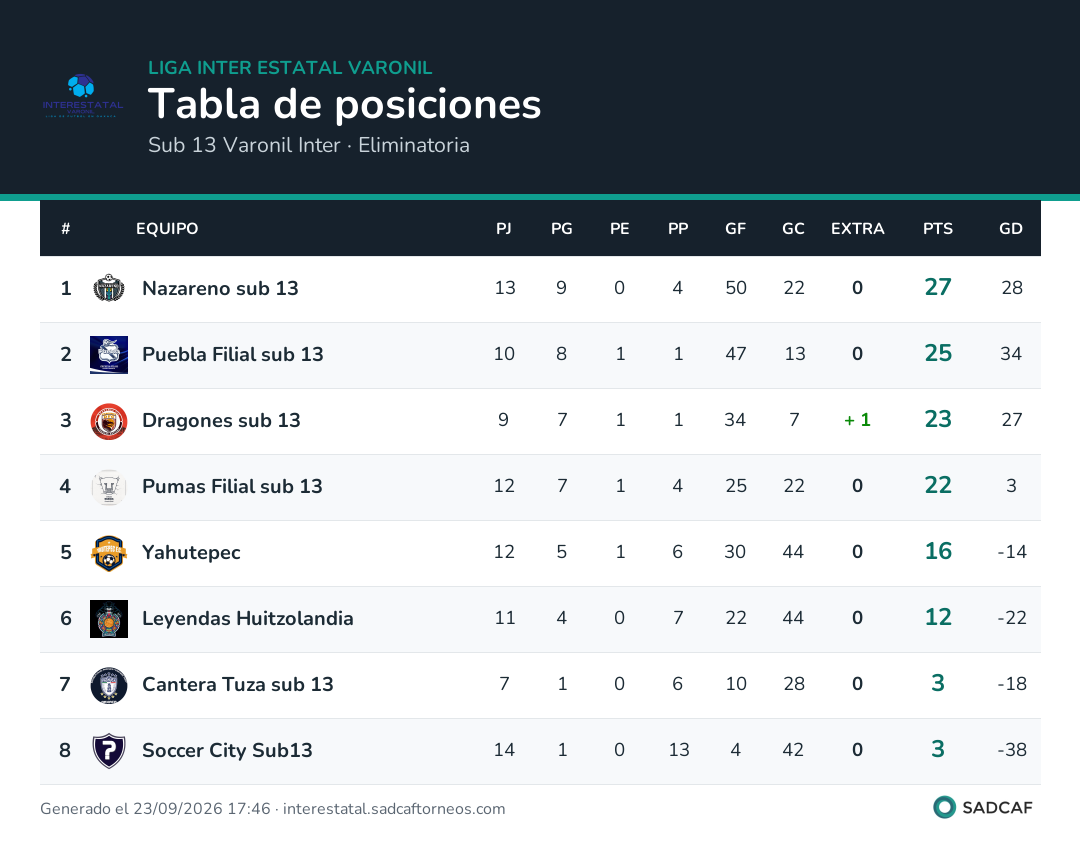The image size is (1080, 860).
Task: Click the interestatal.sadcaftorneos.com footer link
Action: (394, 809)
